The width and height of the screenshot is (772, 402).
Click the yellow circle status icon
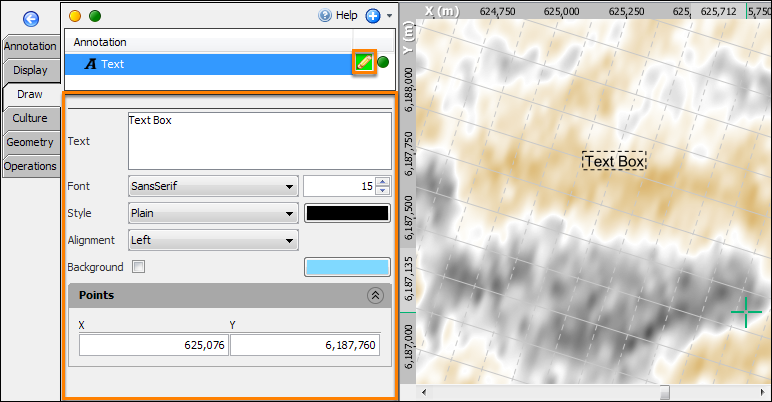pyautogui.click(x=75, y=16)
